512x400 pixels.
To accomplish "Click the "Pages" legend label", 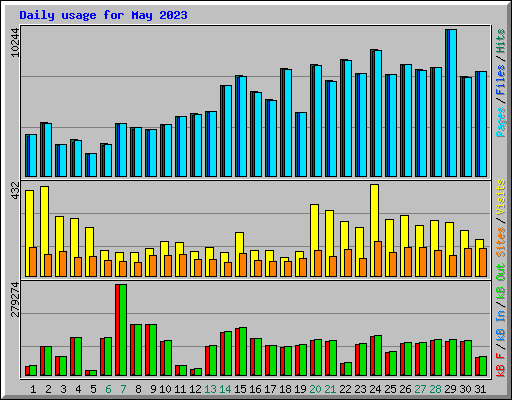I will coord(501,122).
